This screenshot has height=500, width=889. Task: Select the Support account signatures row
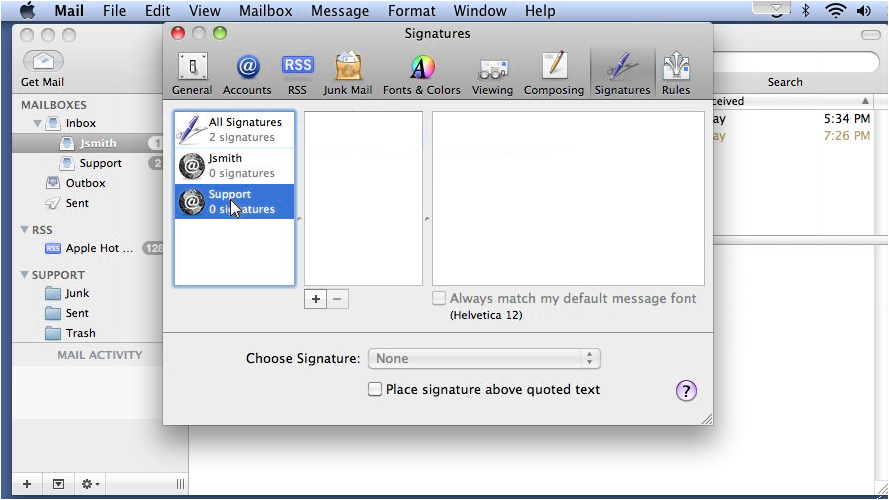[234, 201]
